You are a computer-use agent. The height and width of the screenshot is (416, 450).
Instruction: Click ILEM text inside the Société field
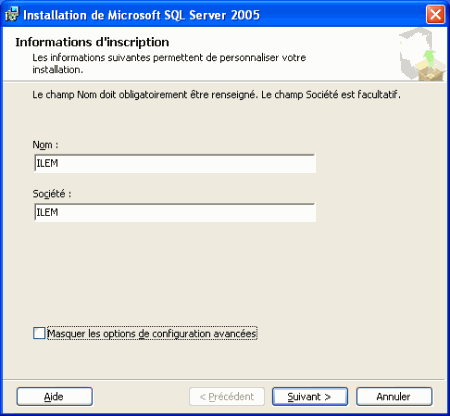tap(47, 212)
